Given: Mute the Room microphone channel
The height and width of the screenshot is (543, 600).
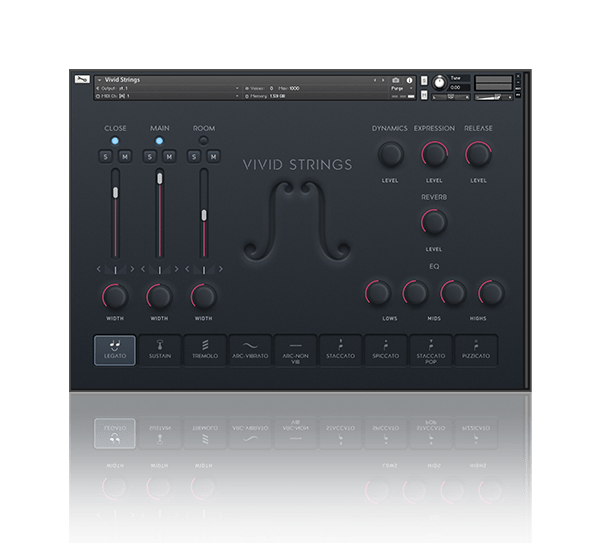Looking at the screenshot, I should click(212, 157).
